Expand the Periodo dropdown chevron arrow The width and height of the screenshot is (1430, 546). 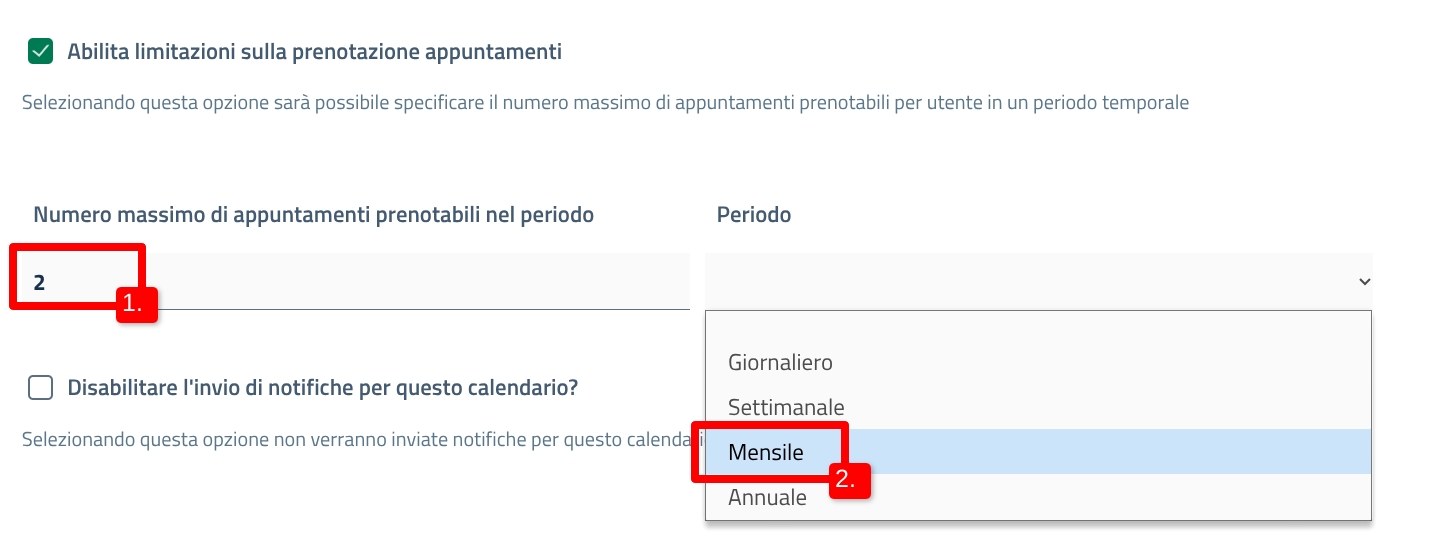pyautogui.click(x=1364, y=282)
